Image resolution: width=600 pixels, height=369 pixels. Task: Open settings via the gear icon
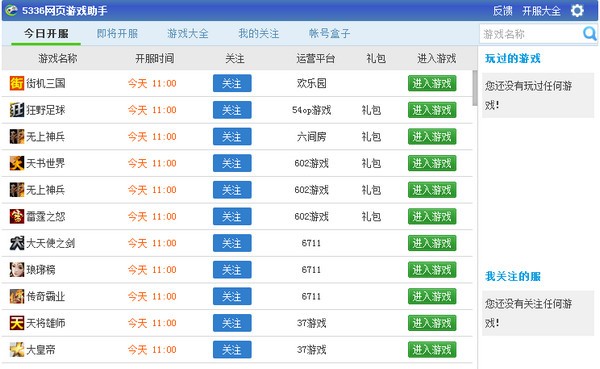click(x=577, y=10)
